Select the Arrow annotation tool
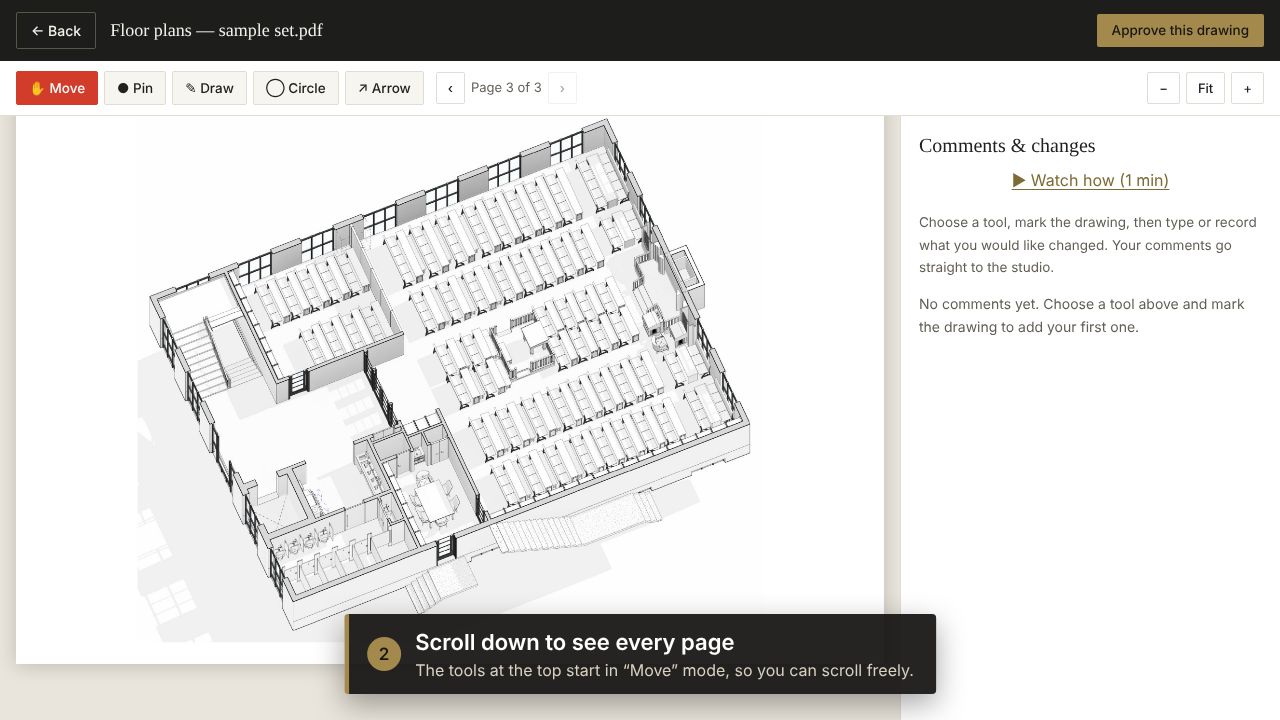The image size is (1280, 720). tap(384, 88)
